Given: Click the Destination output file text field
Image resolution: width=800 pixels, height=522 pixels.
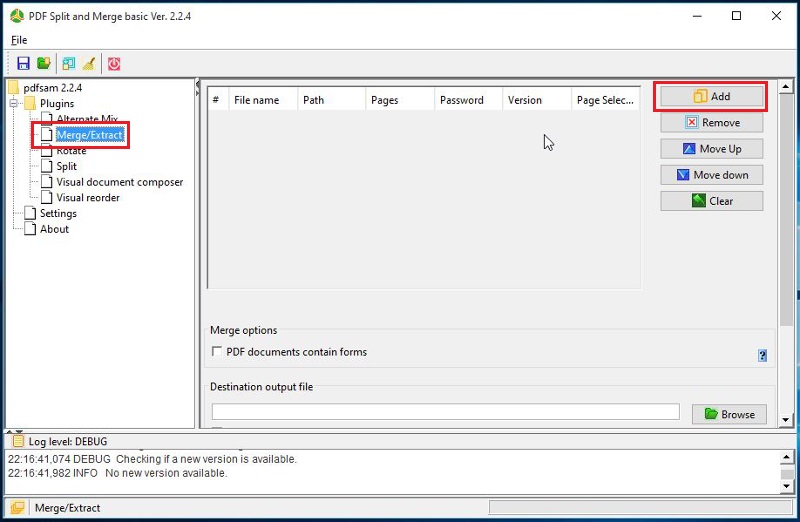Looking at the screenshot, I should point(445,412).
